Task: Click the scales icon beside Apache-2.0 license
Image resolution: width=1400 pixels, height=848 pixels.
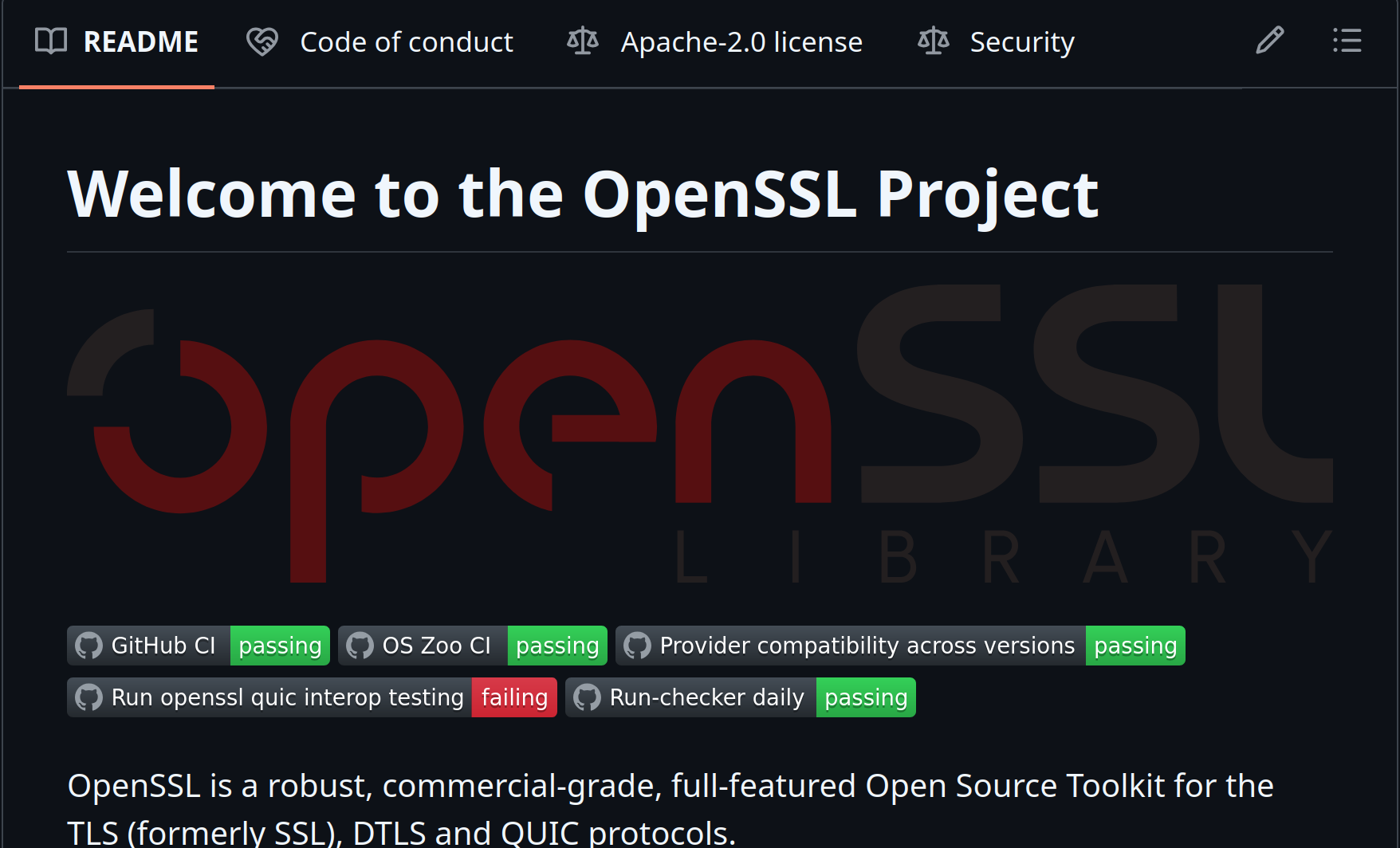Action: [583, 41]
